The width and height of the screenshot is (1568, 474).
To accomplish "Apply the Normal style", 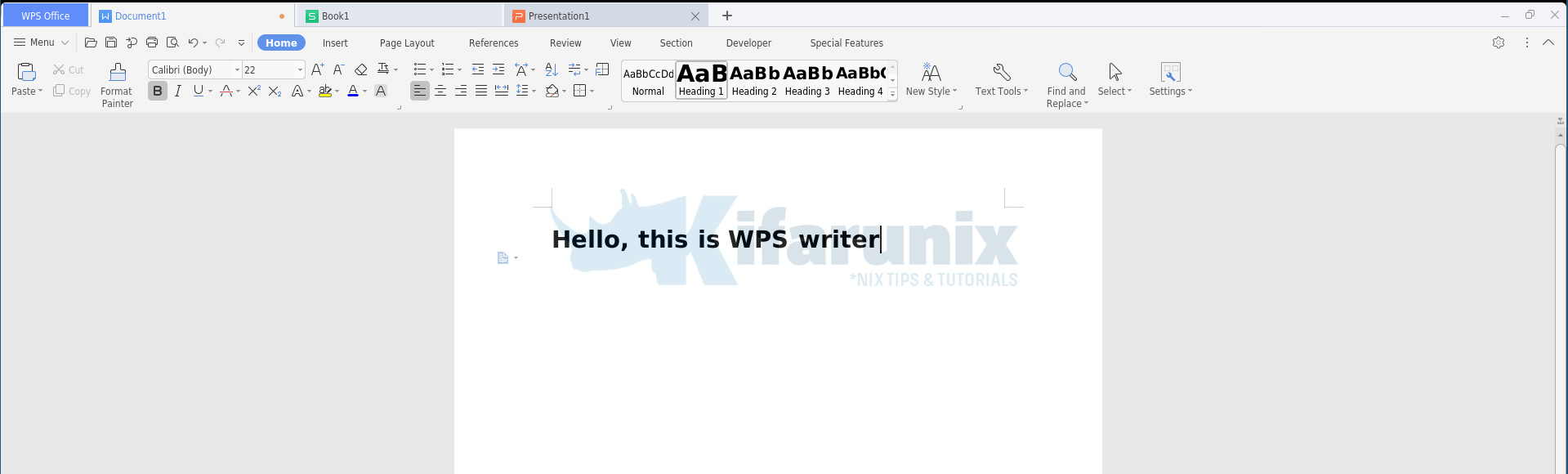I will point(648,81).
